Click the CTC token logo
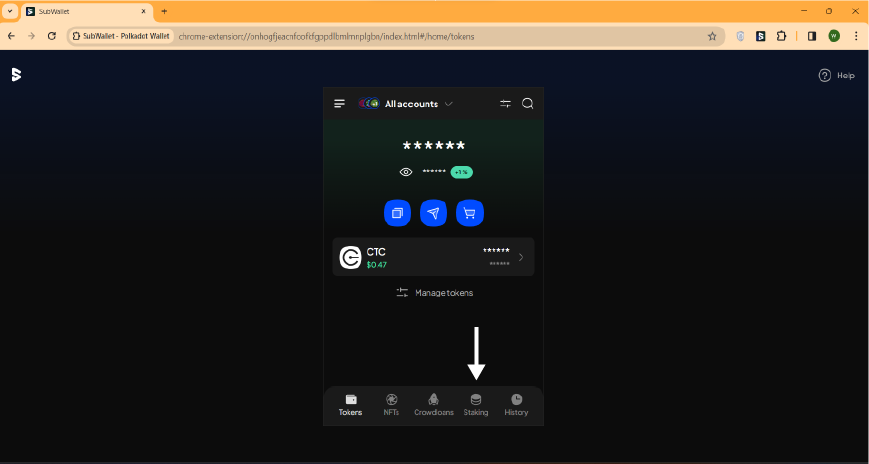 click(x=350, y=258)
